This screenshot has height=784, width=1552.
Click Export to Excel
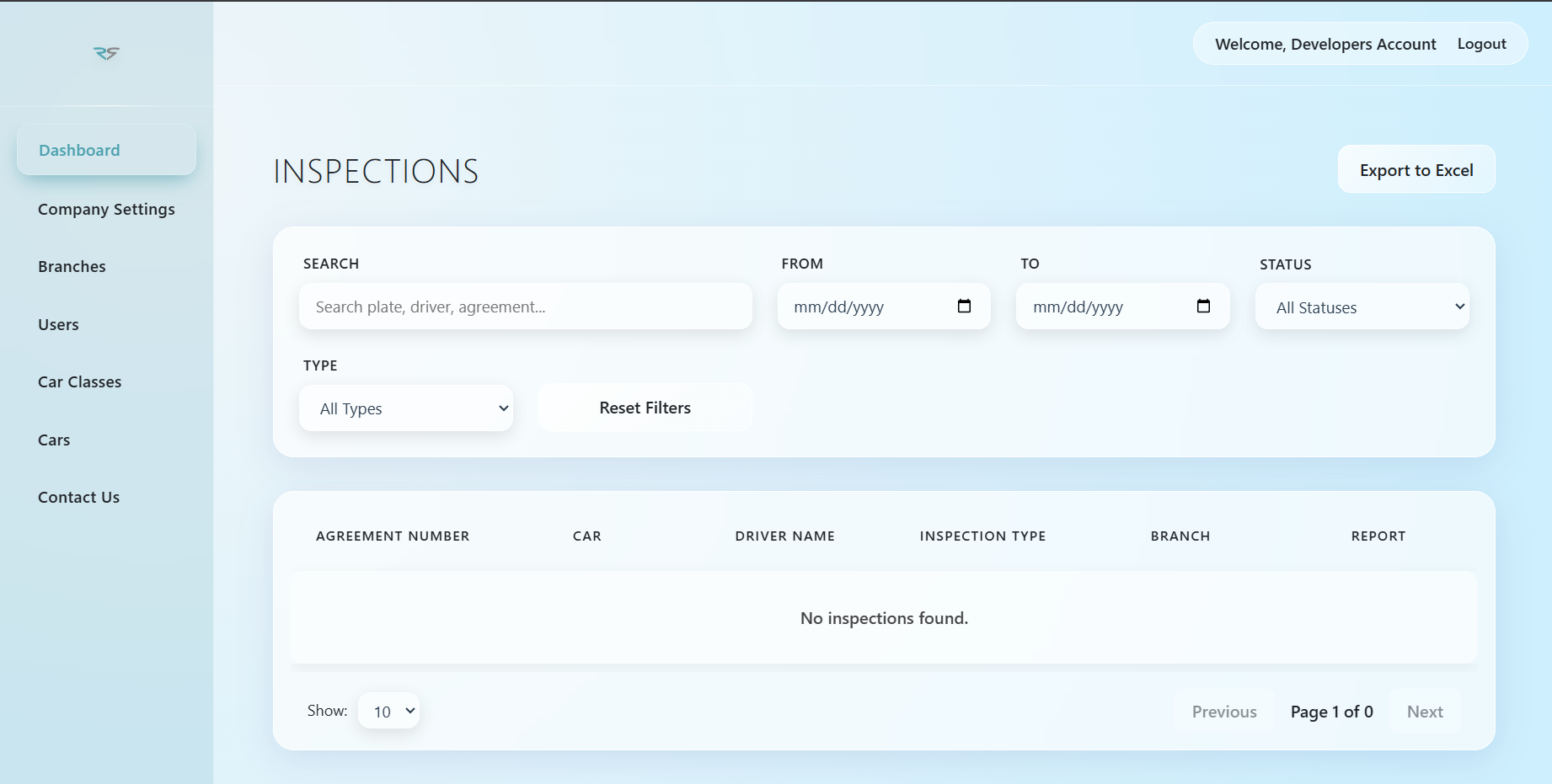[x=1416, y=168]
